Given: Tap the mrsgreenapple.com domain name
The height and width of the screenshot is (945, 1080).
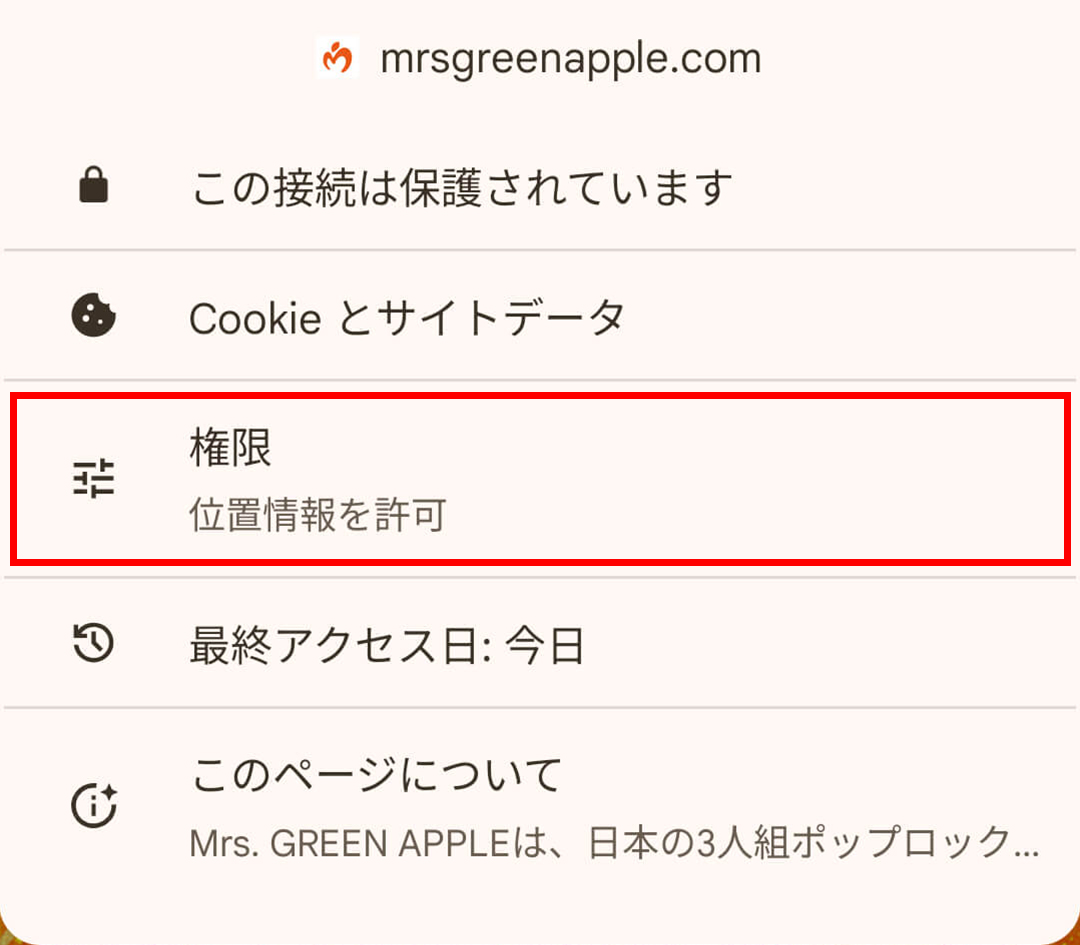Looking at the screenshot, I should [x=570, y=59].
